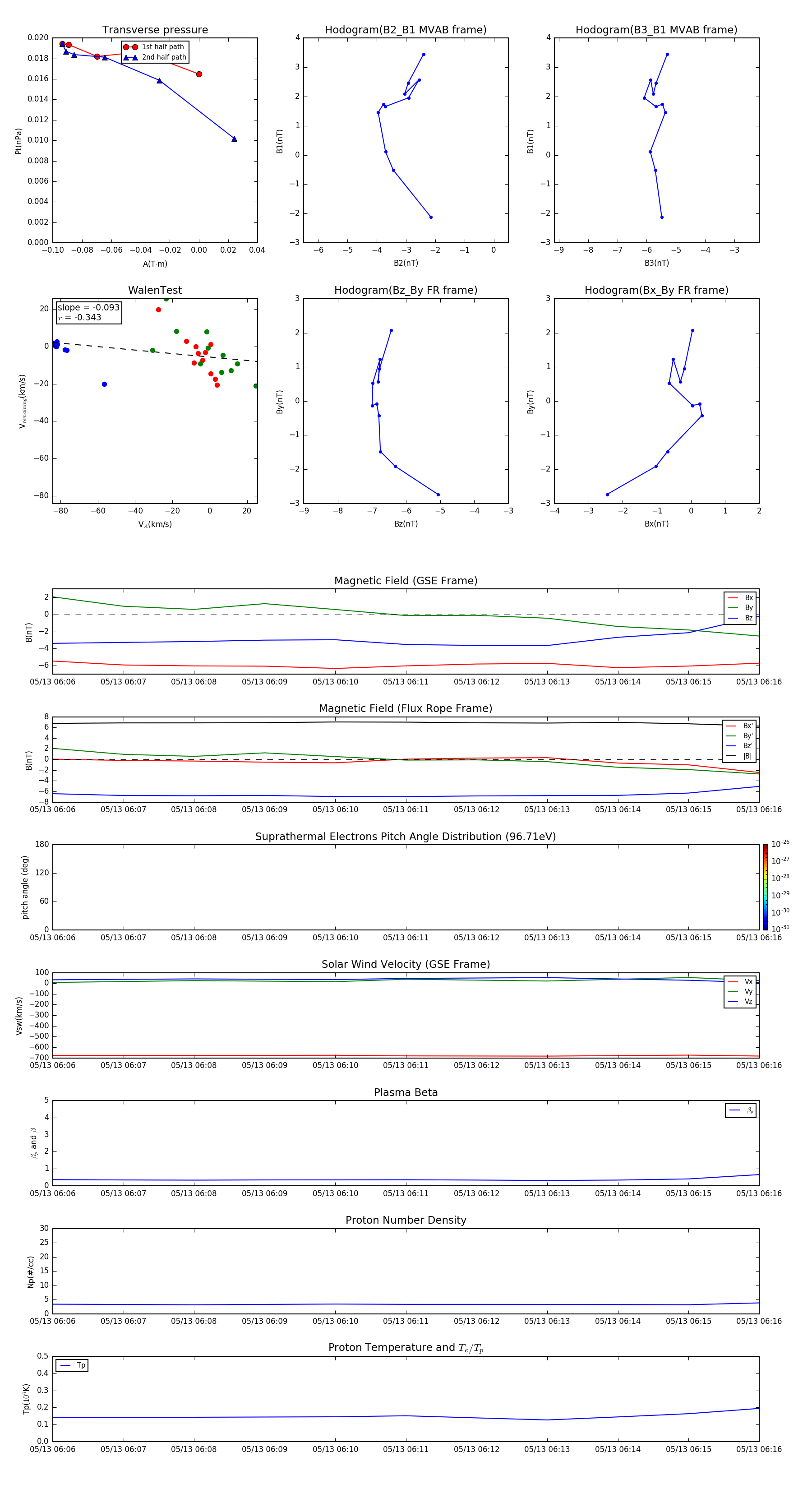
Task: Select |B| entry in Flux Rope legend
Action: pyautogui.click(x=739, y=756)
